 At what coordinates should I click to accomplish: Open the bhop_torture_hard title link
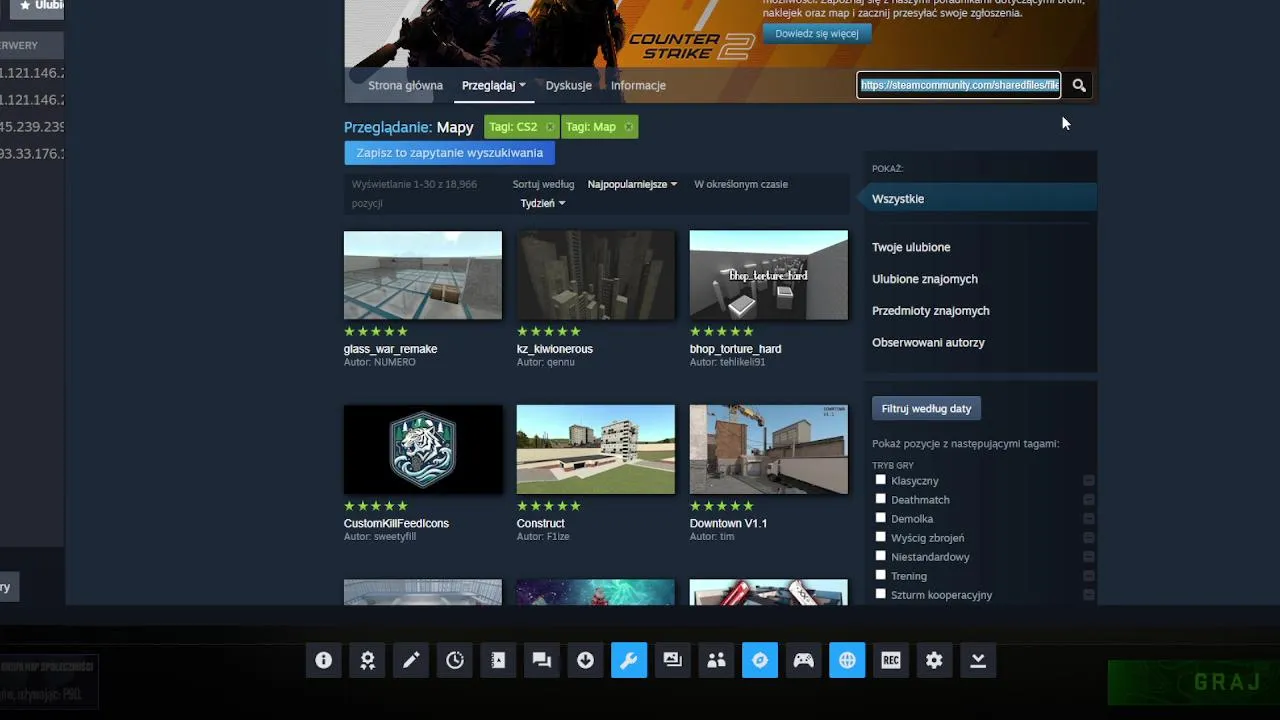(x=736, y=349)
